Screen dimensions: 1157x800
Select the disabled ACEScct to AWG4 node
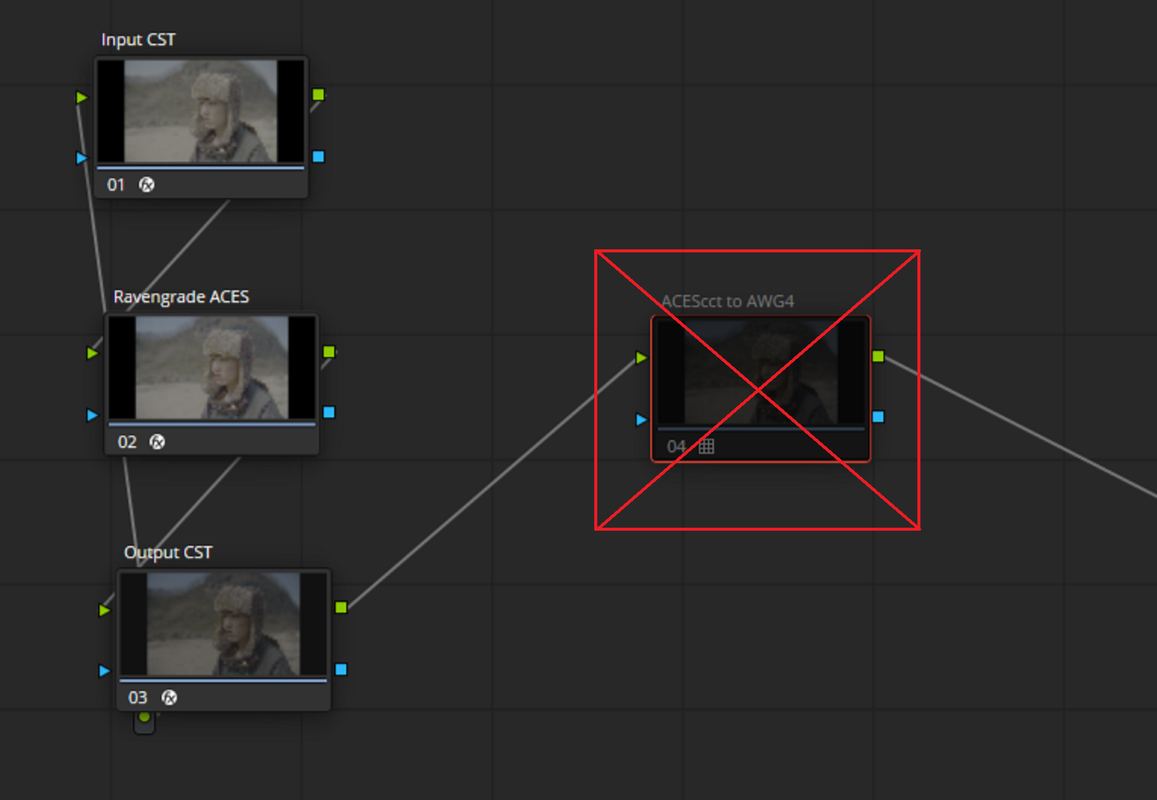(761, 389)
